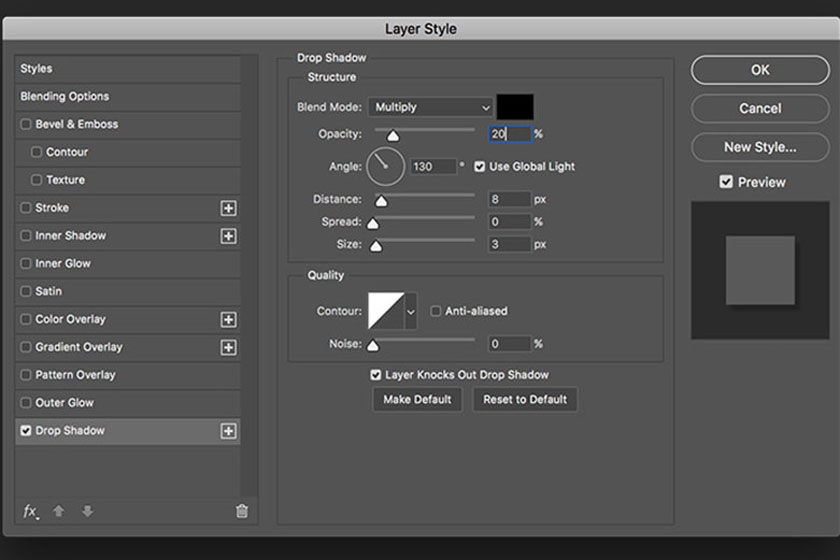Image resolution: width=840 pixels, height=560 pixels.
Task: Delete effect using the trash icon
Action: pos(242,511)
